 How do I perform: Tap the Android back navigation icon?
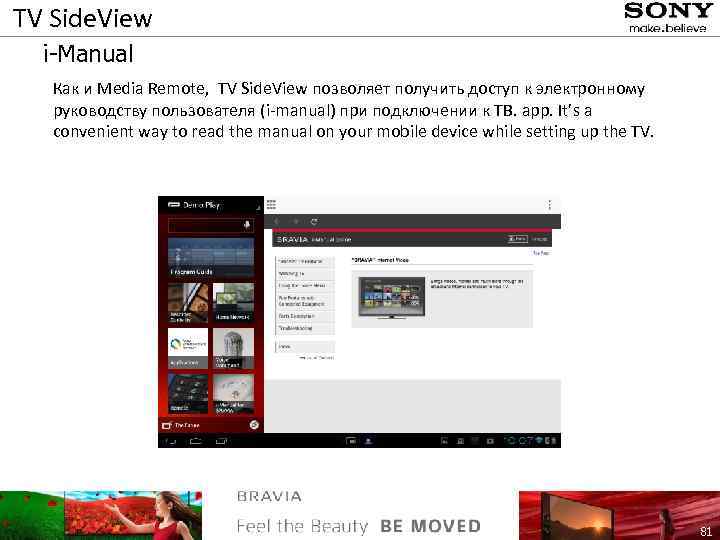coord(170,441)
